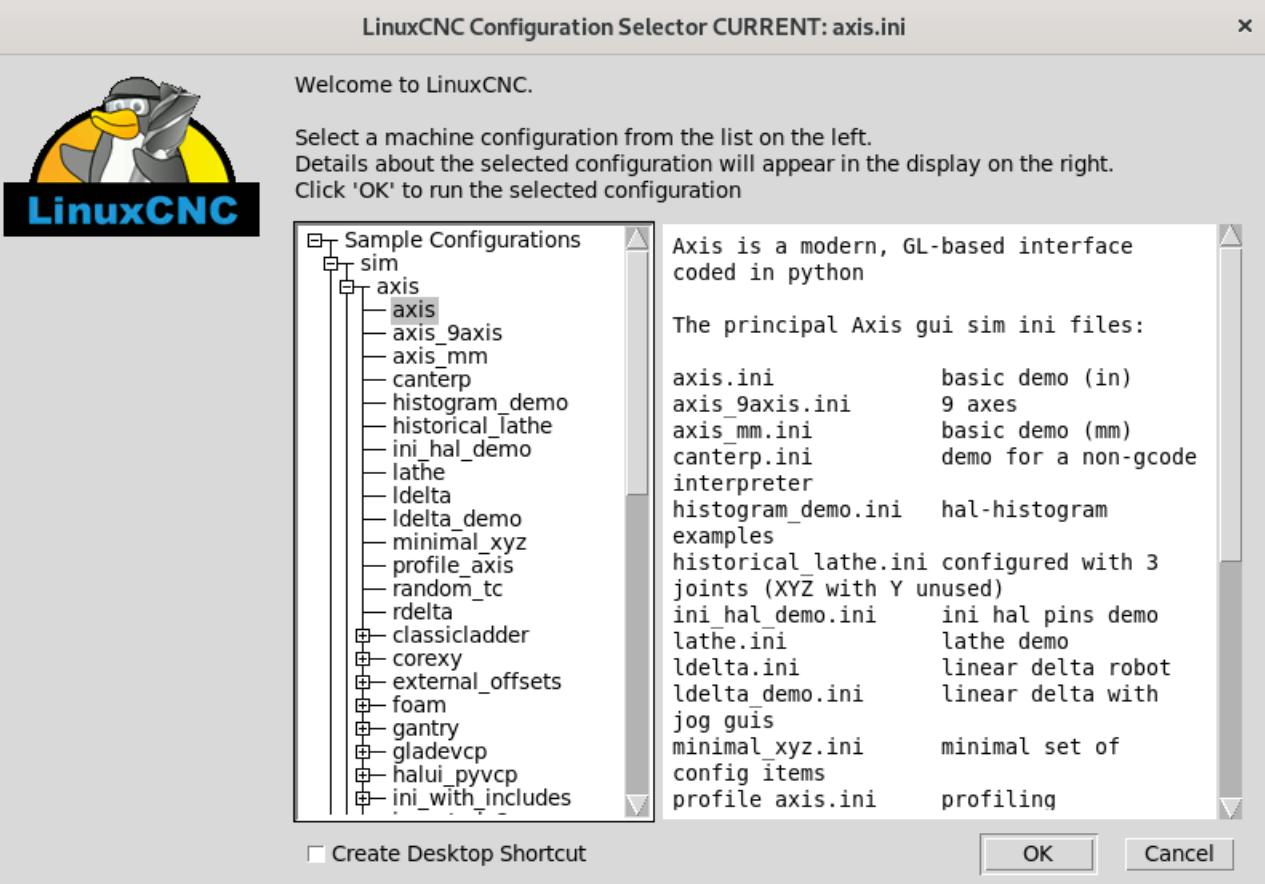Expand the foam node
The width and height of the screenshot is (1265, 884).
[x=363, y=705]
